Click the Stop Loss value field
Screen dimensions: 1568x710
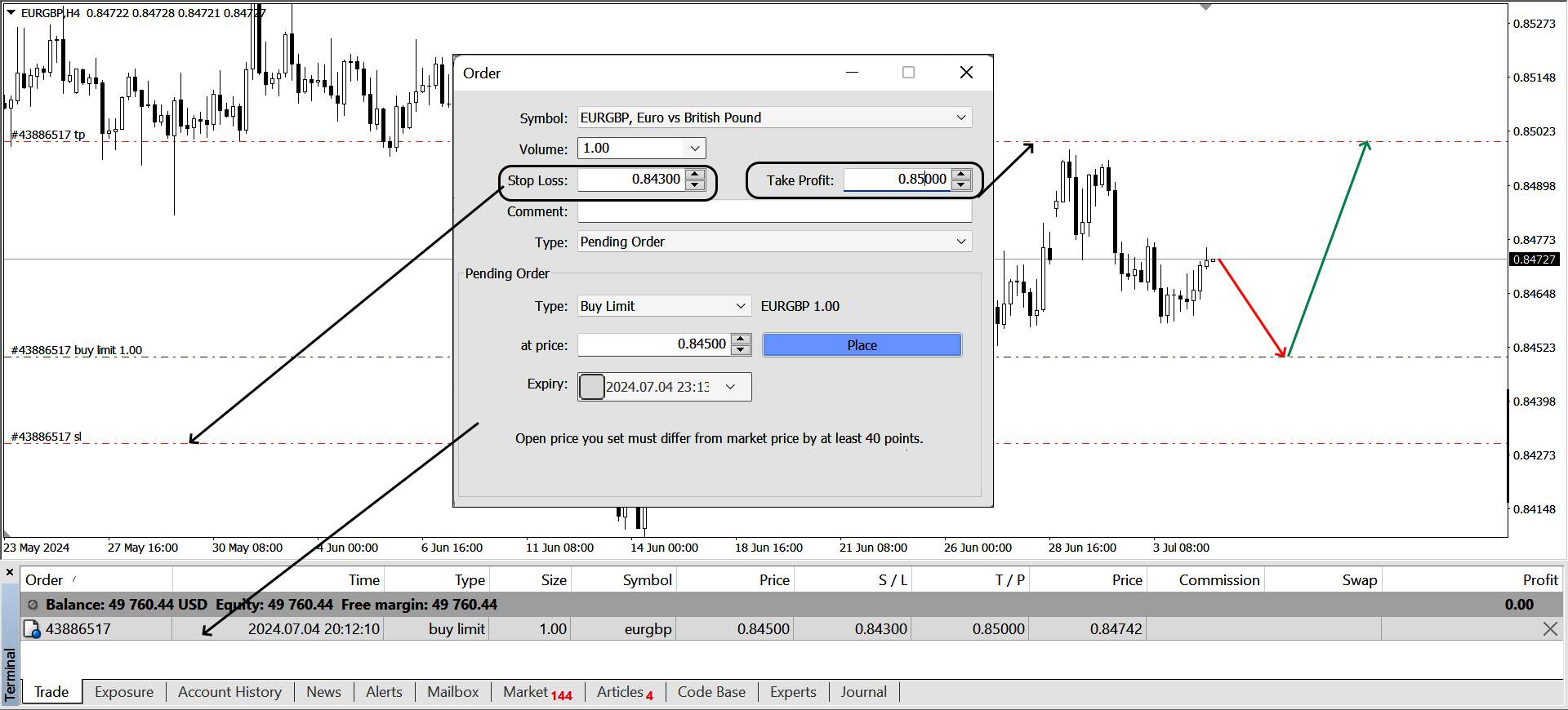631,180
